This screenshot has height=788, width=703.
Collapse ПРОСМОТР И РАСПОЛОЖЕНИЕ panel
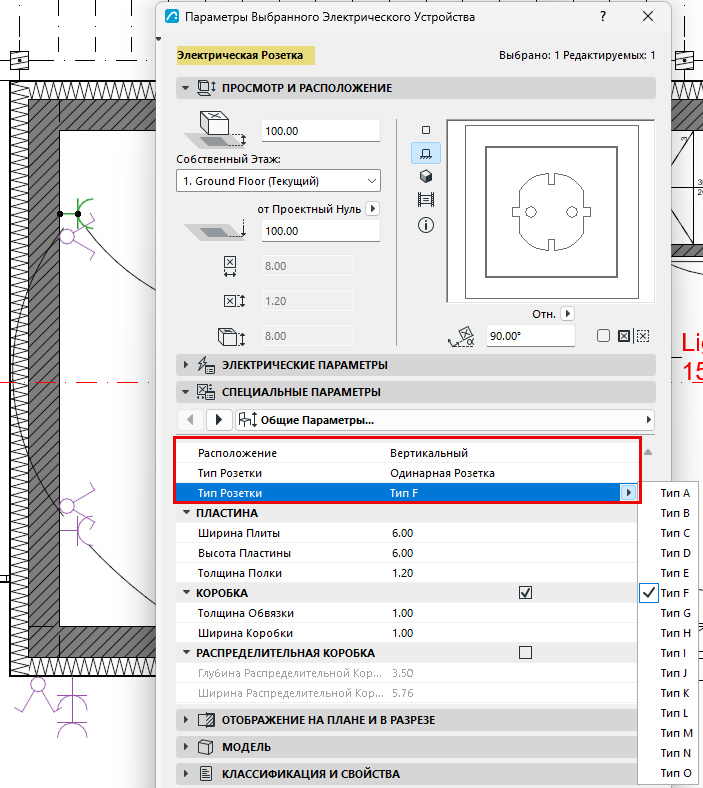(x=185, y=88)
